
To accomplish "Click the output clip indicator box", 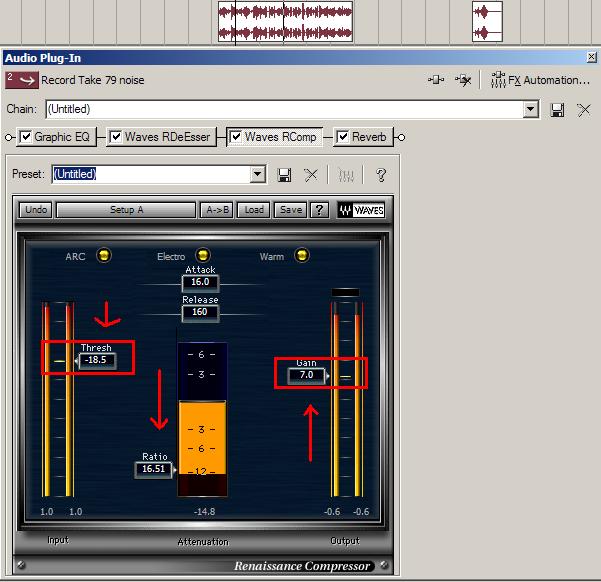I will pyautogui.click(x=345, y=293).
